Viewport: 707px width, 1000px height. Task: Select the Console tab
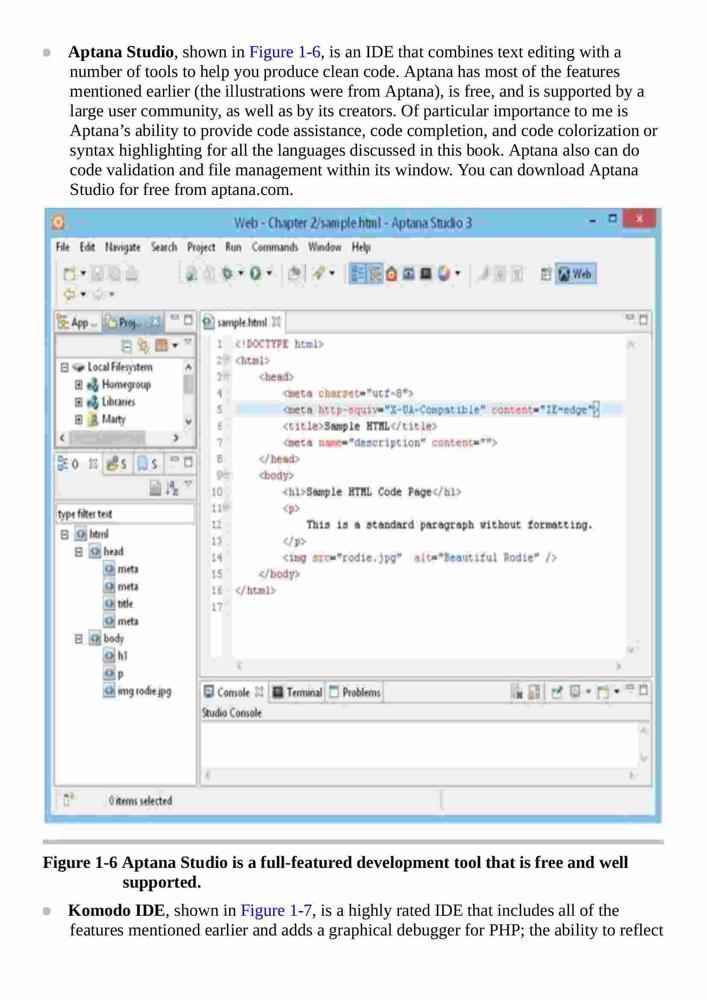point(233,692)
